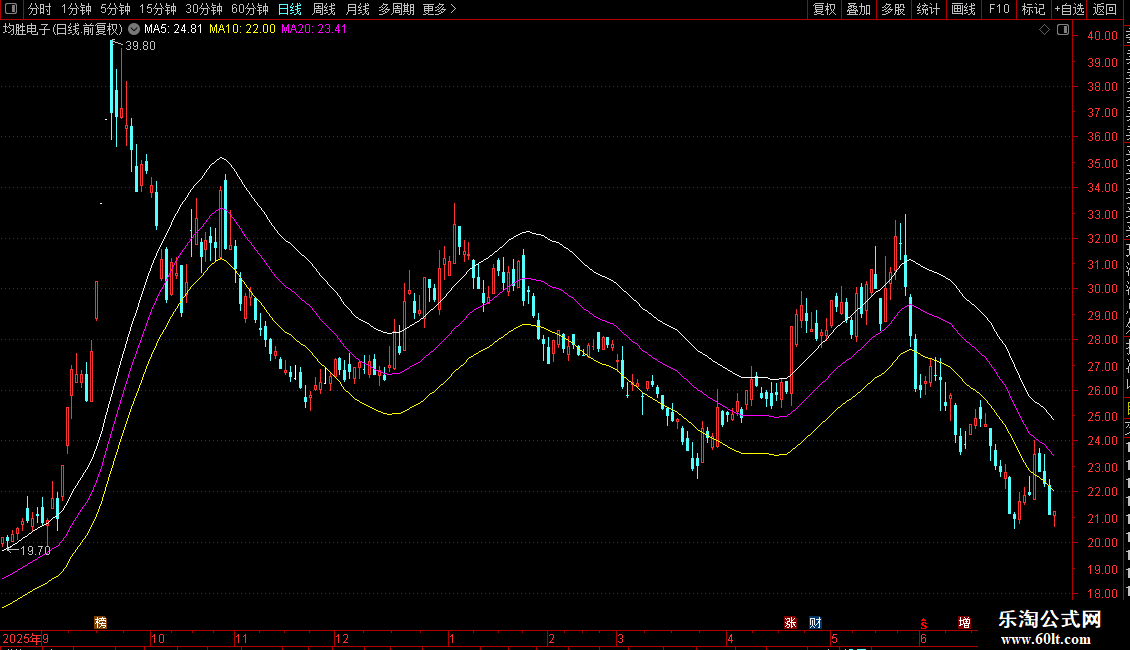Click the 25.00 price axis label
The image size is (1130, 650).
click(x=1103, y=417)
